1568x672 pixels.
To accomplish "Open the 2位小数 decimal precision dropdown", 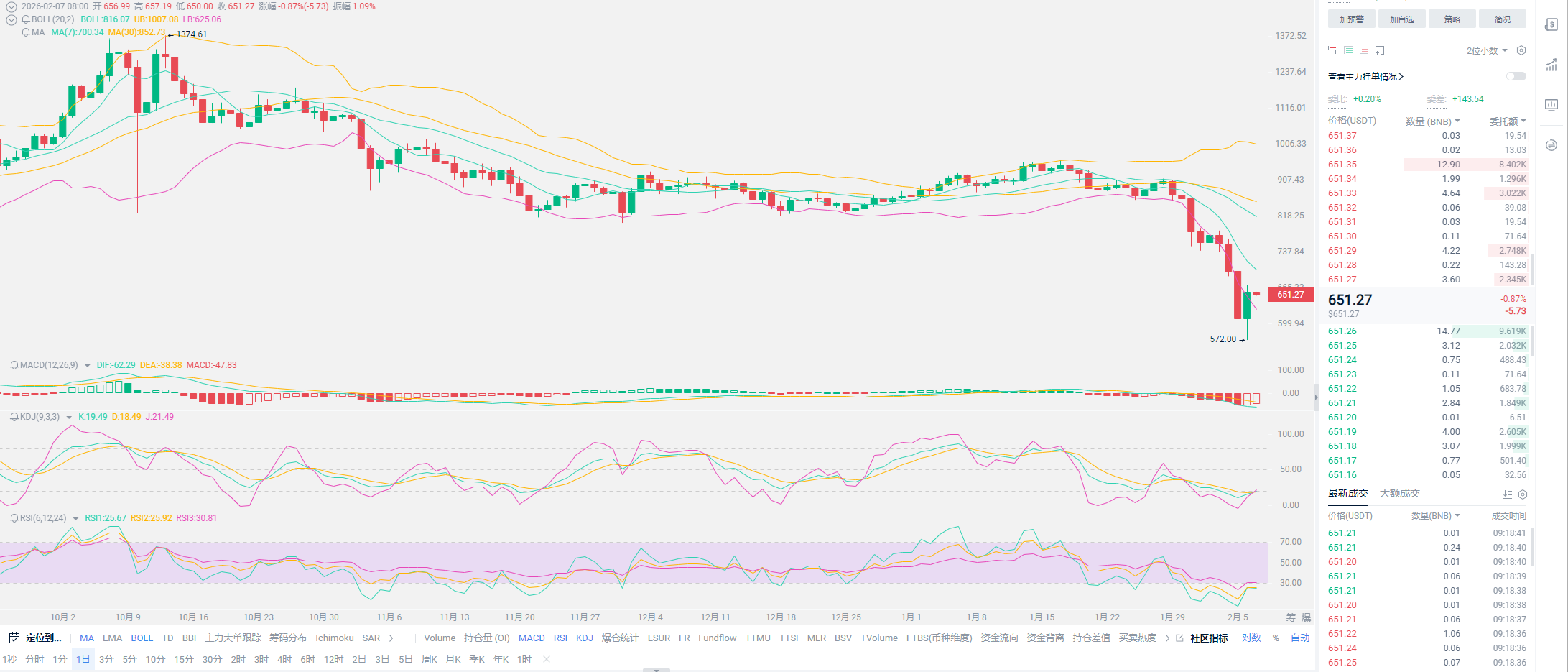I will pyautogui.click(x=1487, y=50).
